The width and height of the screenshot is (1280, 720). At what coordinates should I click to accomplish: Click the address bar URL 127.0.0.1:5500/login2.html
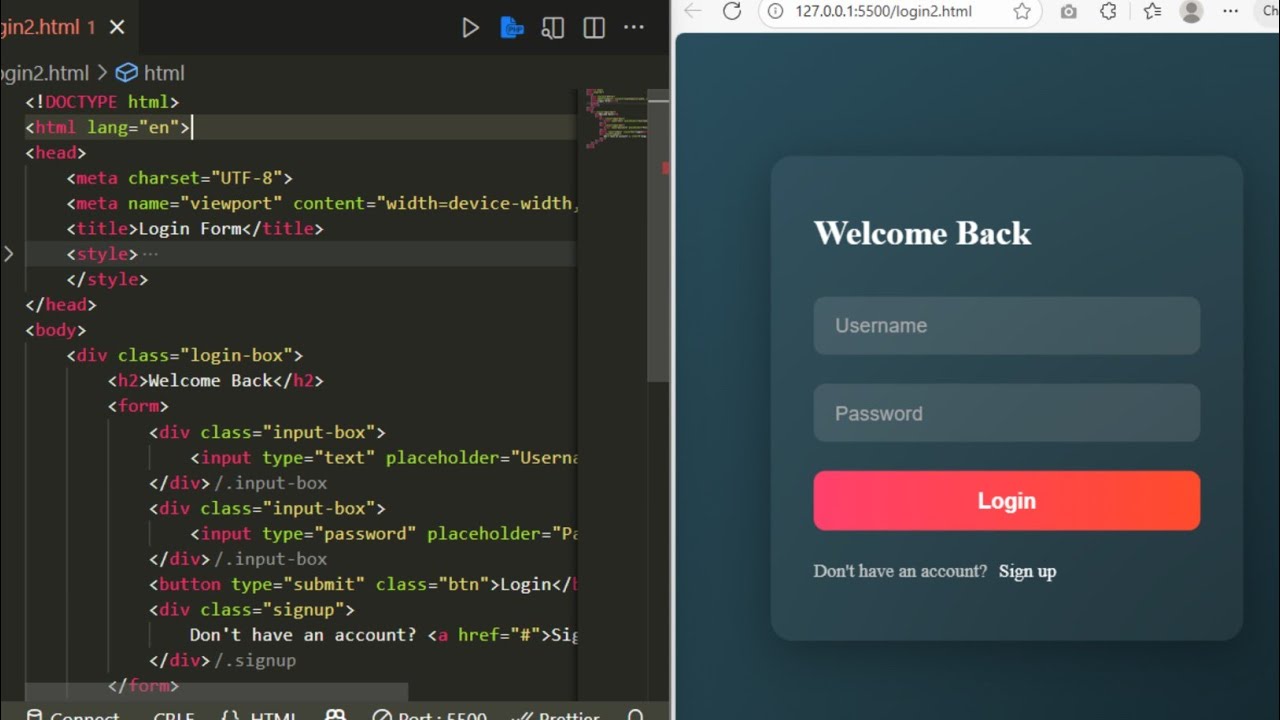click(883, 11)
